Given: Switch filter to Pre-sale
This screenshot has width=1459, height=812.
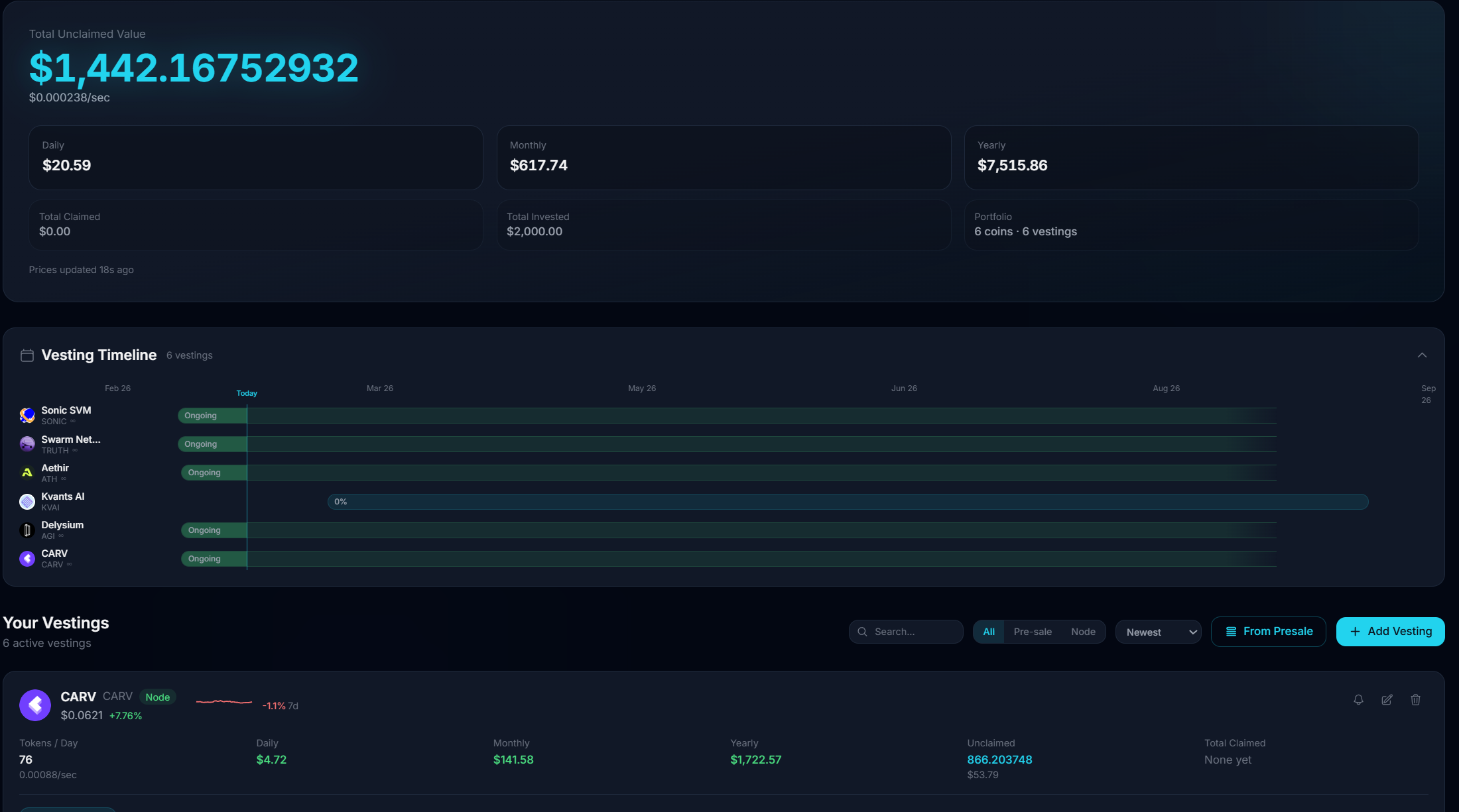Looking at the screenshot, I should 1032,631.
